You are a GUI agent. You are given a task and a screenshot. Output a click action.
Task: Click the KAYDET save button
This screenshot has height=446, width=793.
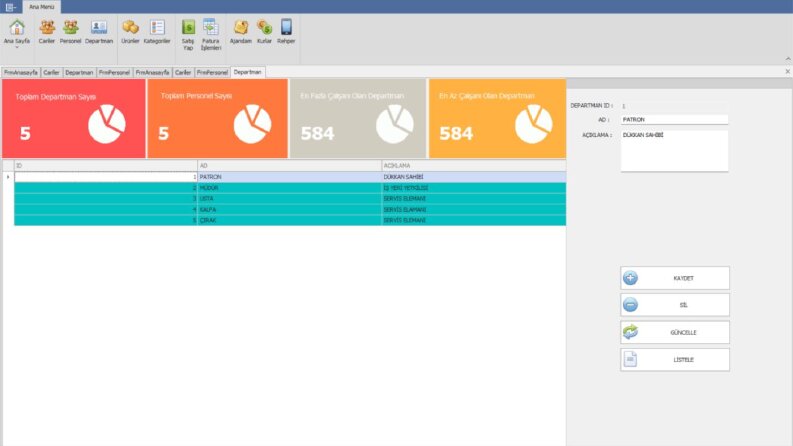pyautogui.click(x=675, y=278)
